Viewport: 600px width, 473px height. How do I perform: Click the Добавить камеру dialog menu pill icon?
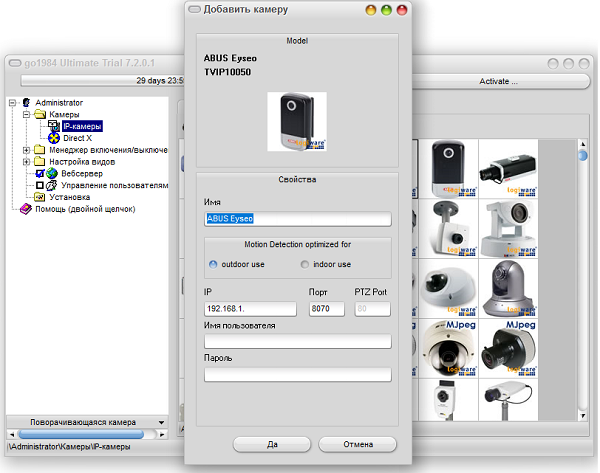coord(194,9)
